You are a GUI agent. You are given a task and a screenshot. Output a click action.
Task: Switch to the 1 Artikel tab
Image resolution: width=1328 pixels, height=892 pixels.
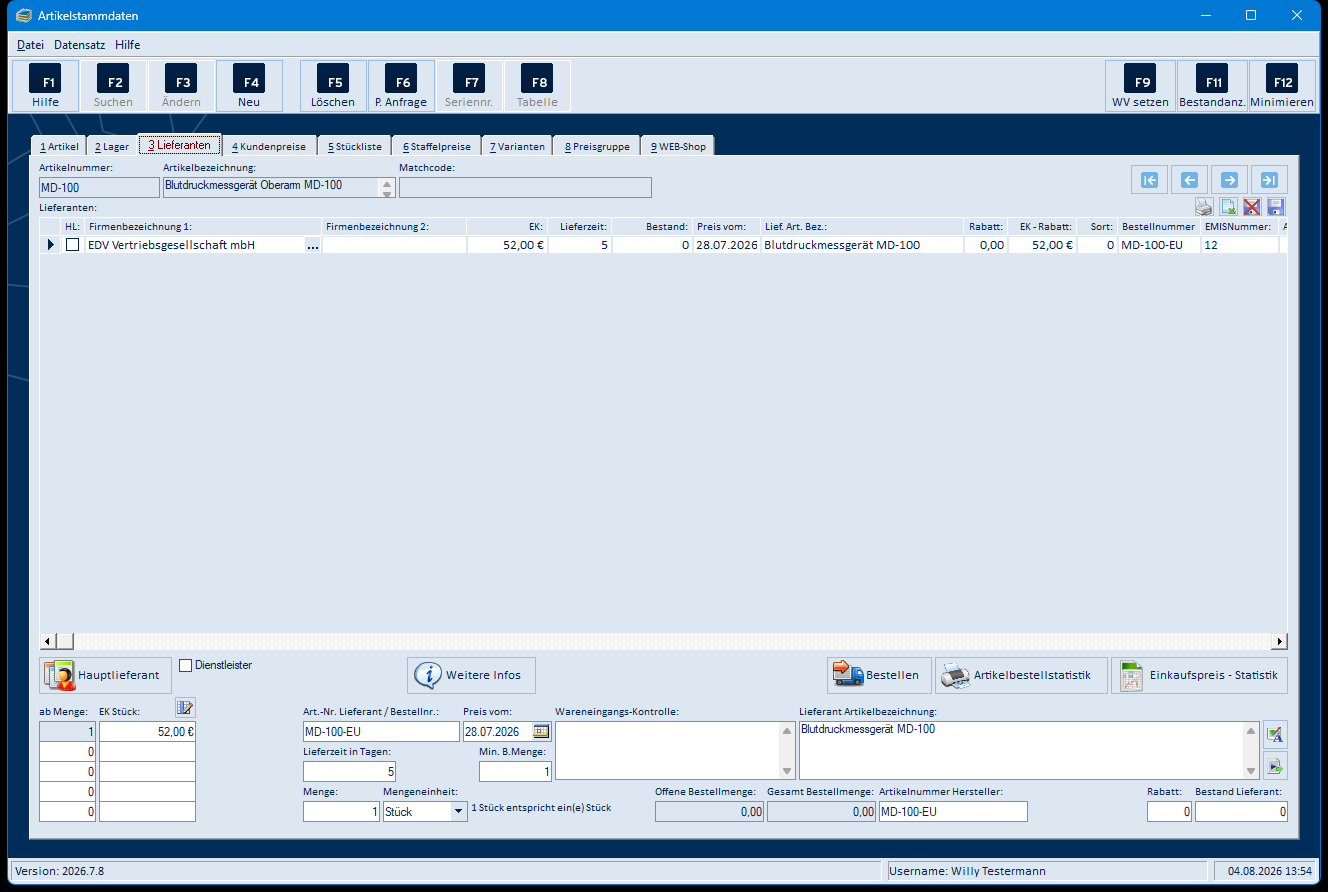click(x=59, y=146)
